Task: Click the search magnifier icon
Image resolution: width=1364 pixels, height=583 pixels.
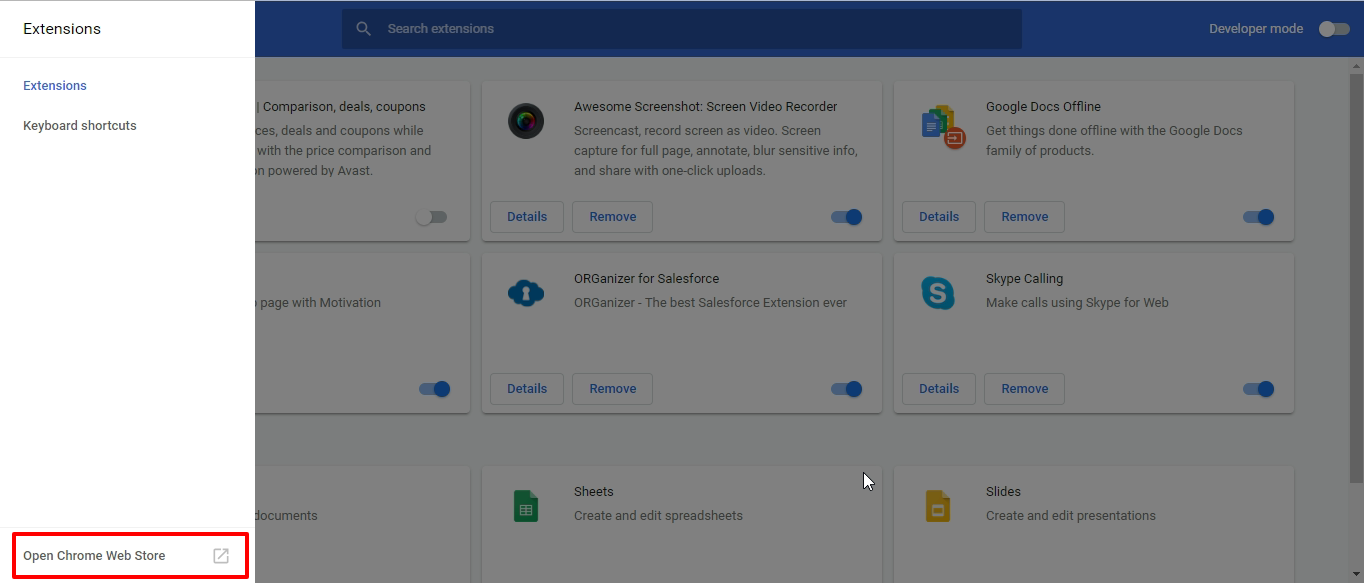Action: (x=364, y=29)
